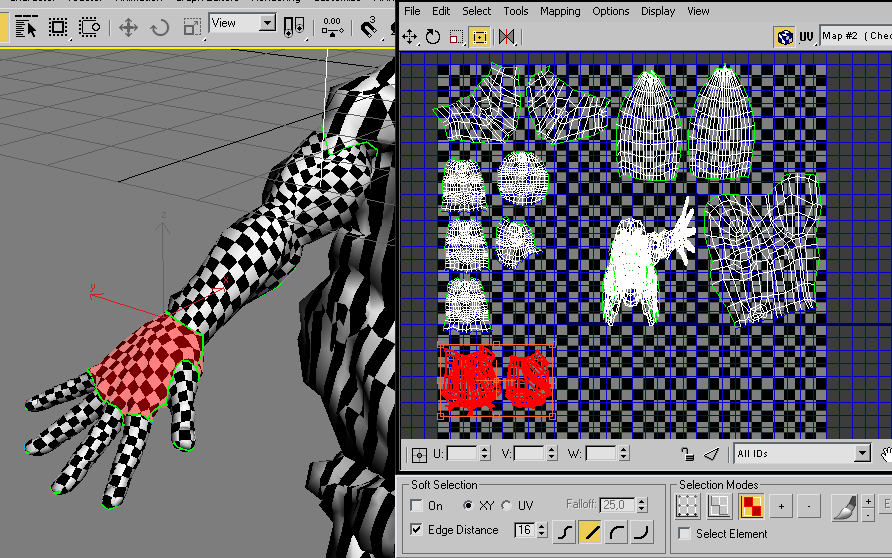Toggle Window/Crossing selection in main toolbar

point(89,27)
